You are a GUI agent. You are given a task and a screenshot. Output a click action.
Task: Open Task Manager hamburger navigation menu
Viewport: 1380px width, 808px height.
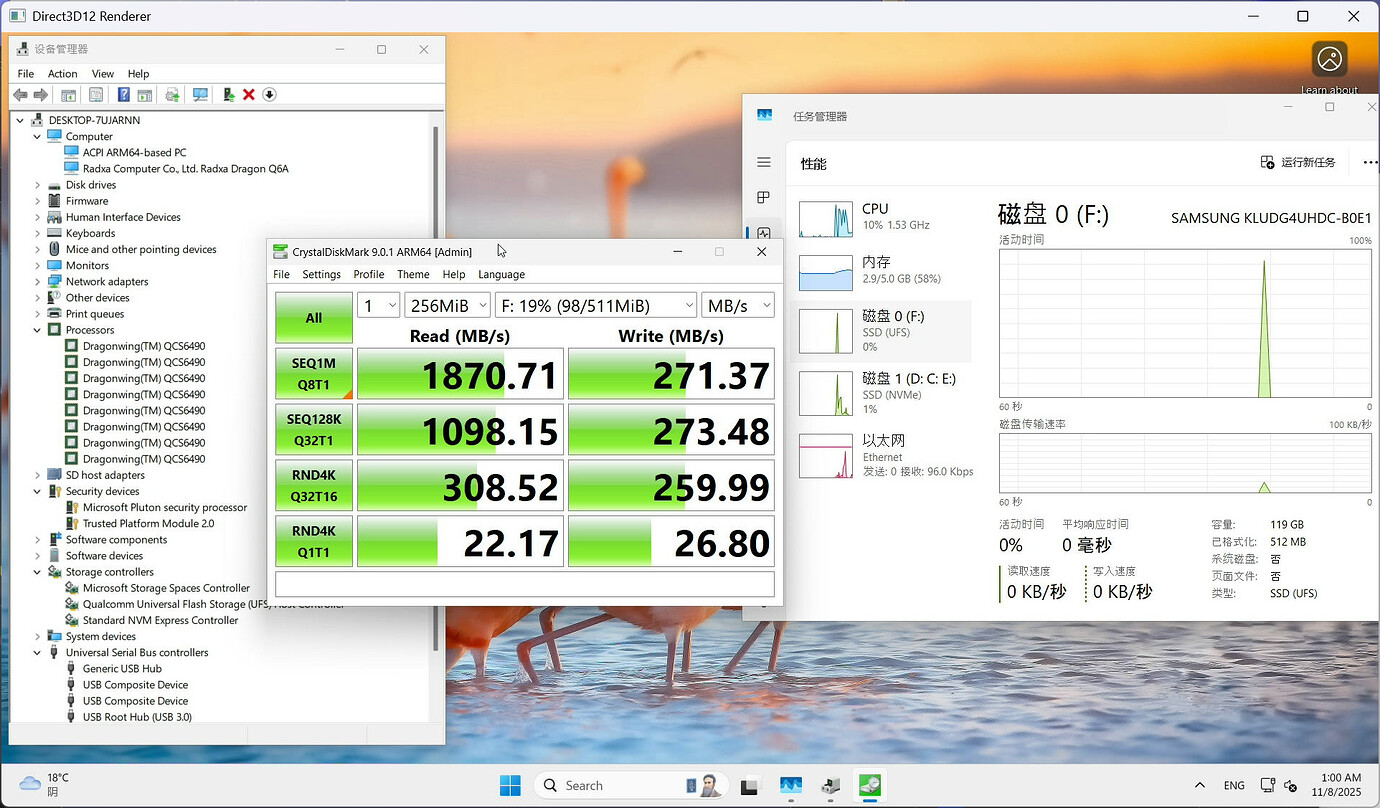[x=764, y=162]
